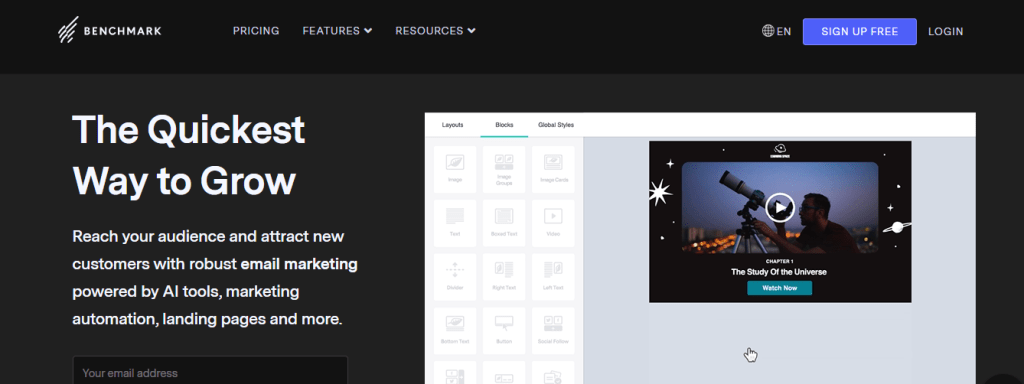Click The Quickest Way to Grow heading
This screenshot has width=1024, height=384.
point(189,155)
